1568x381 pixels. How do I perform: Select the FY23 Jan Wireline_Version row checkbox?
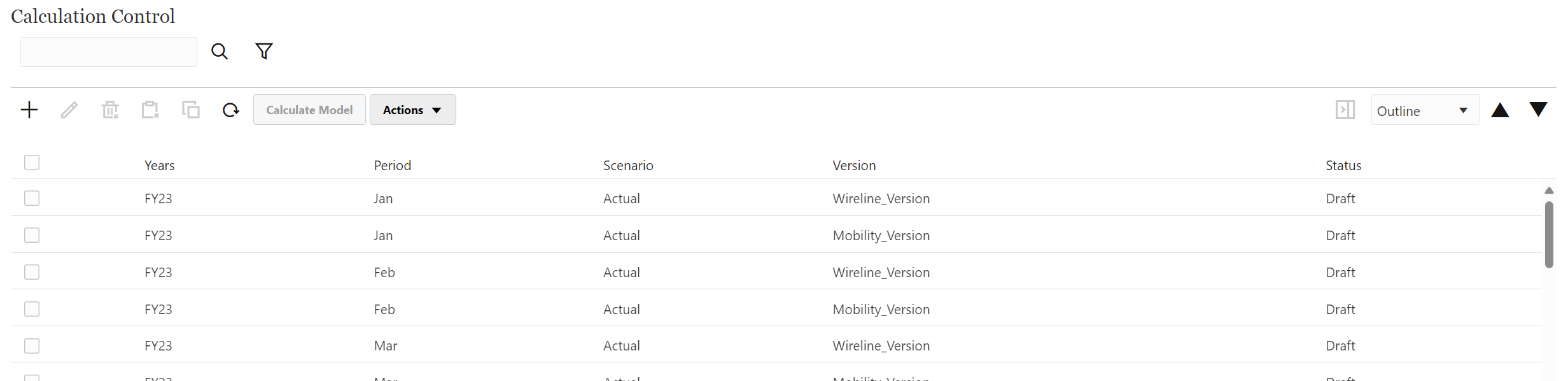(x=32, y=198)
